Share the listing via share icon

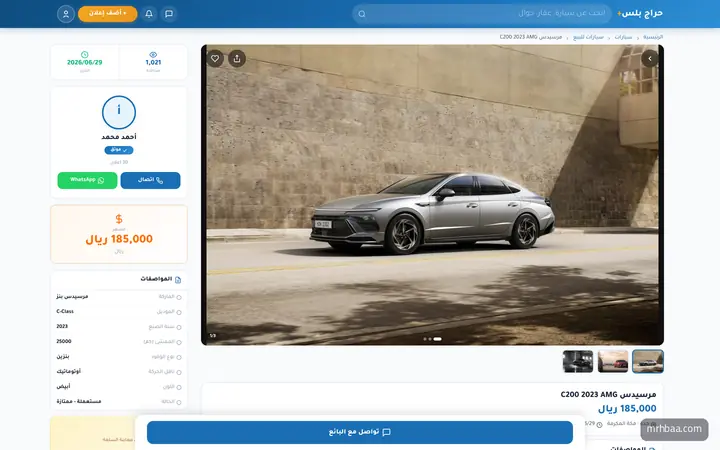[x=237, y=58]
